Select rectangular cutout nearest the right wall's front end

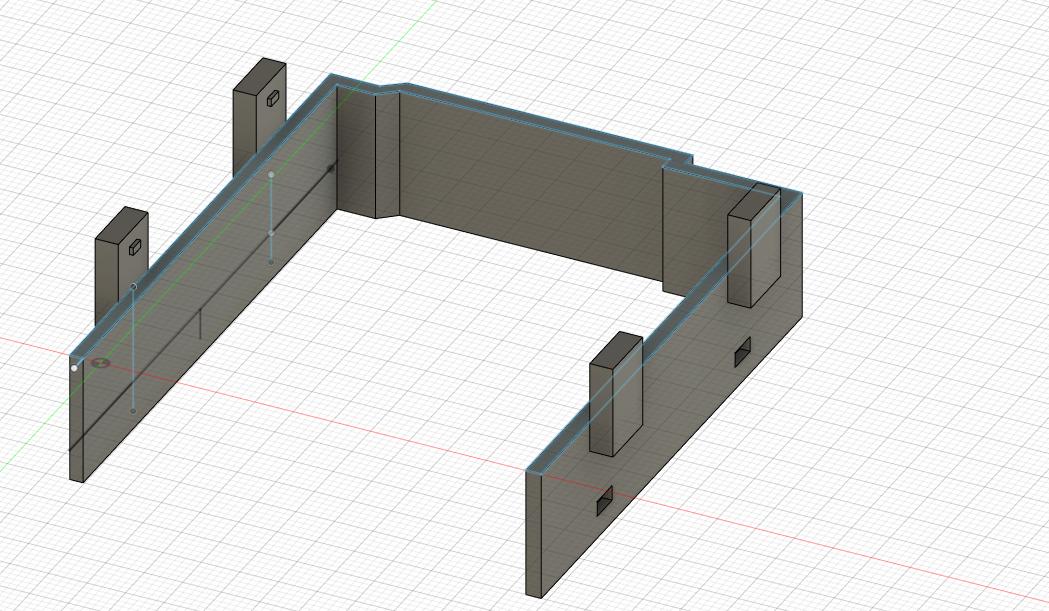point(604,501)
